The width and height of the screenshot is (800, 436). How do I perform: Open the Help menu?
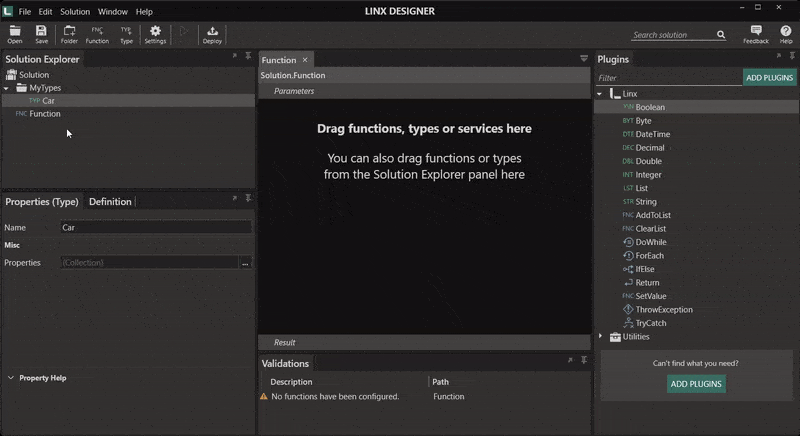point(144,11)
